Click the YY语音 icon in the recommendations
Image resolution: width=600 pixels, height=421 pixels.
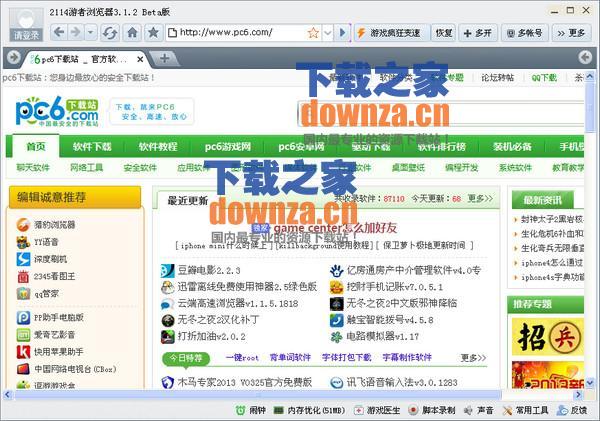tap(23, 242)
